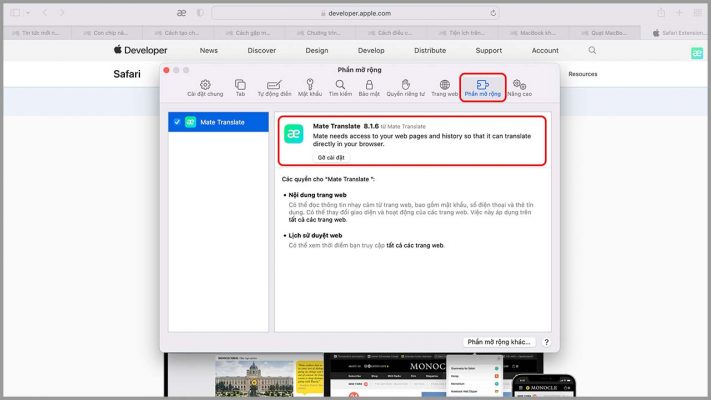This screenshot has height=400, width=711.
Task: Open the Phần mở rộng extensions pane
Action: tap(482, 88)
